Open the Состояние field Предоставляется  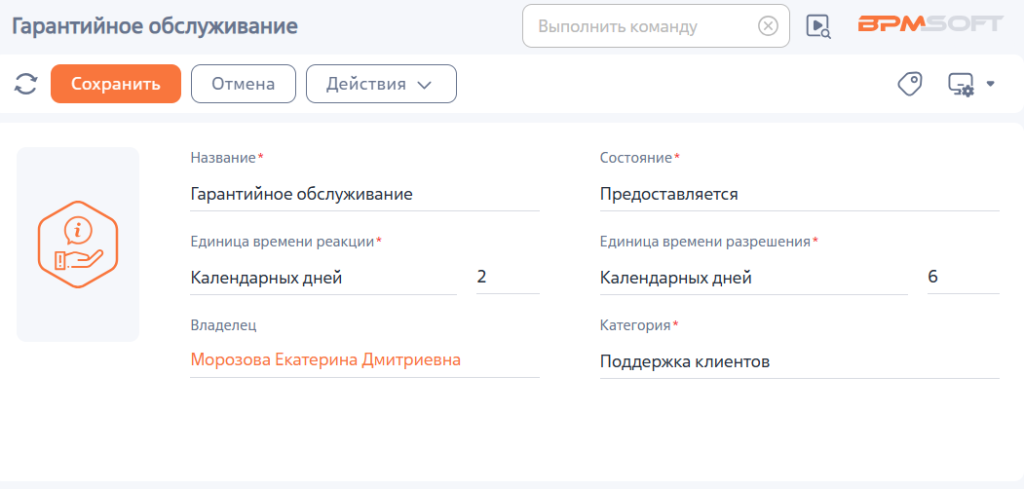pyautogui.click(x=799, y=195)
